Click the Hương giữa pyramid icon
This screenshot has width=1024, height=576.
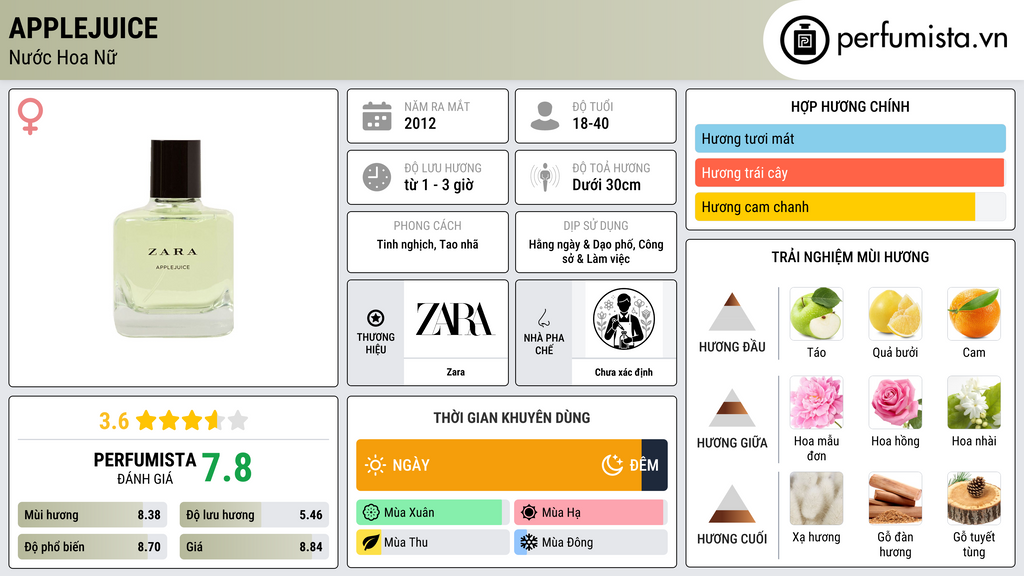[x=732, y=408]
